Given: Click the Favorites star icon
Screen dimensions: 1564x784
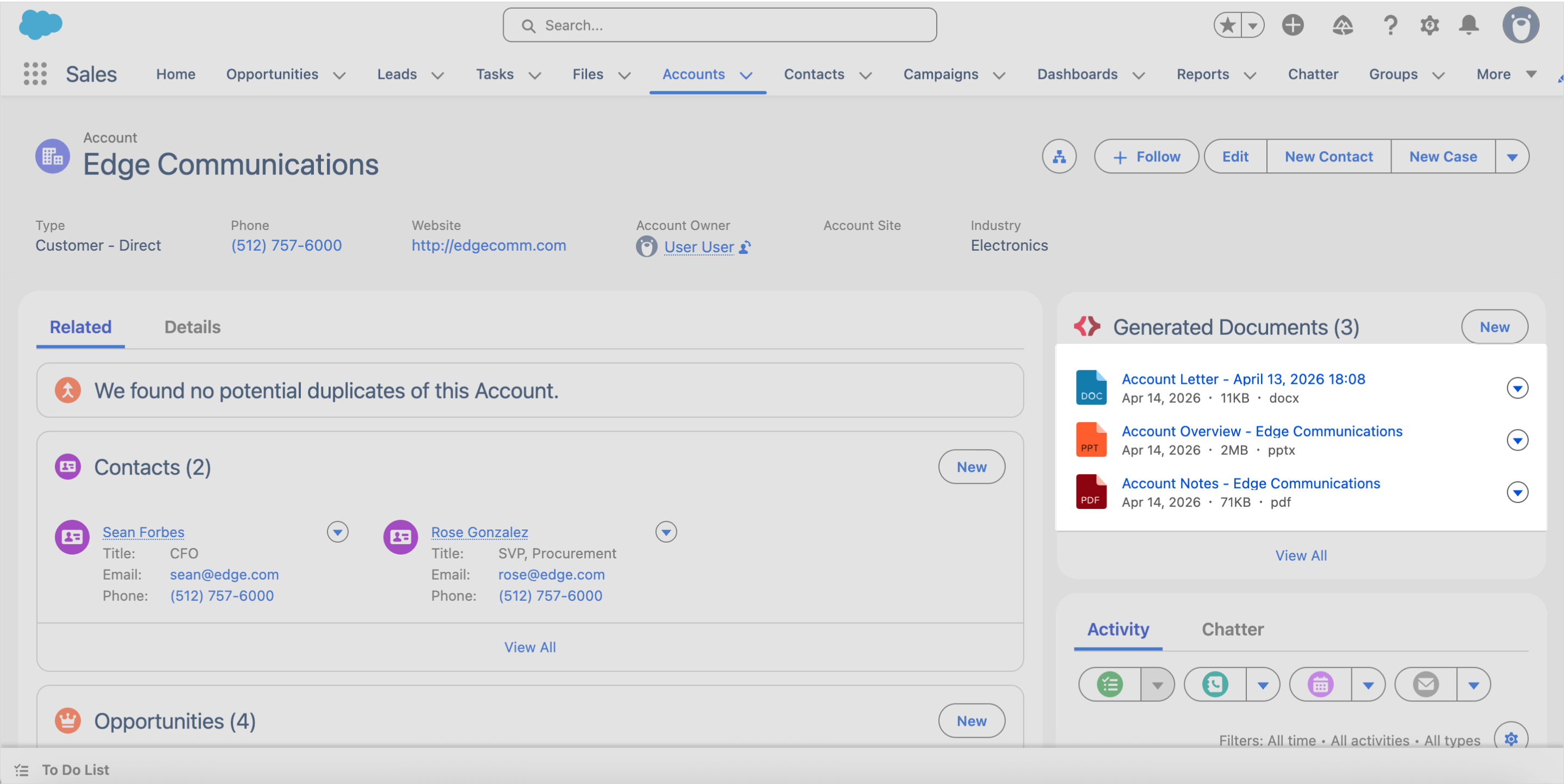Looking at the screenshot, I should pos(1227,26).
